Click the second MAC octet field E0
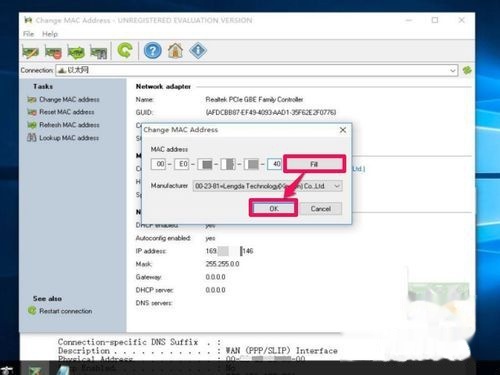 [182, 164]
